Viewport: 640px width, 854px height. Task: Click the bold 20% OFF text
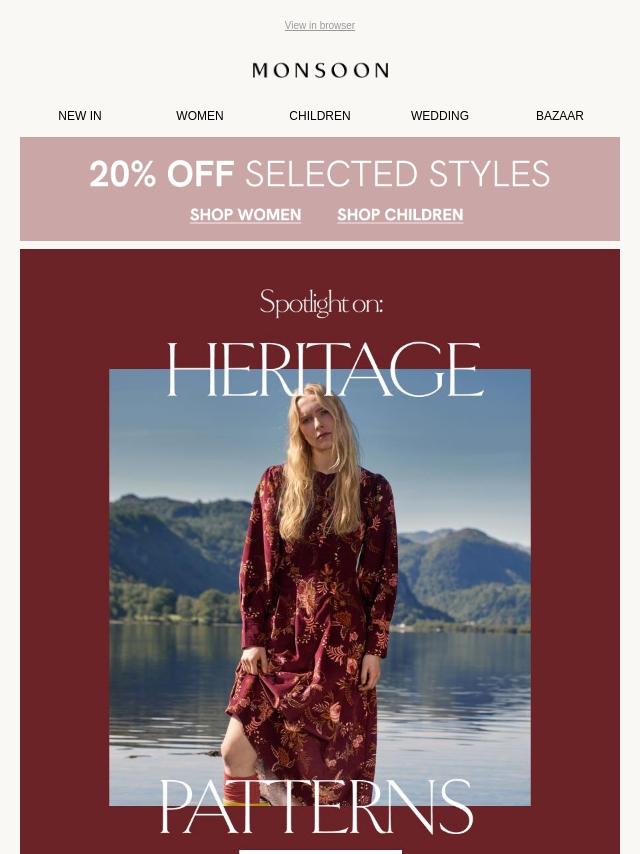point(162,174)
